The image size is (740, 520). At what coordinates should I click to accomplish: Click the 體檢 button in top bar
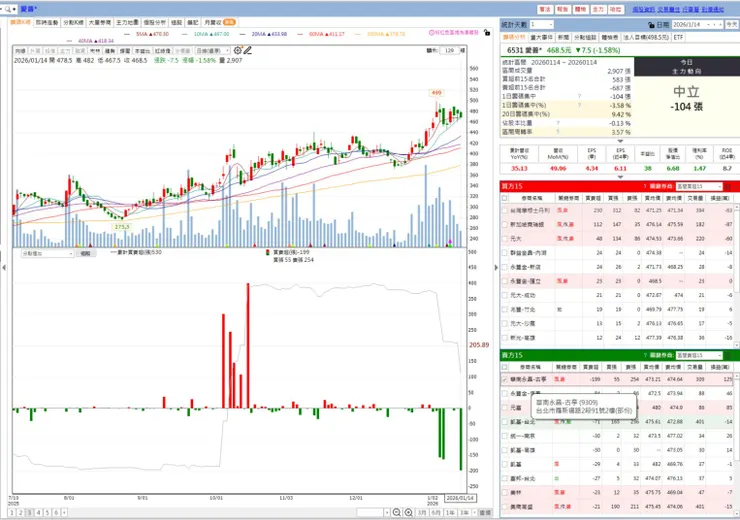click(580, 9)
